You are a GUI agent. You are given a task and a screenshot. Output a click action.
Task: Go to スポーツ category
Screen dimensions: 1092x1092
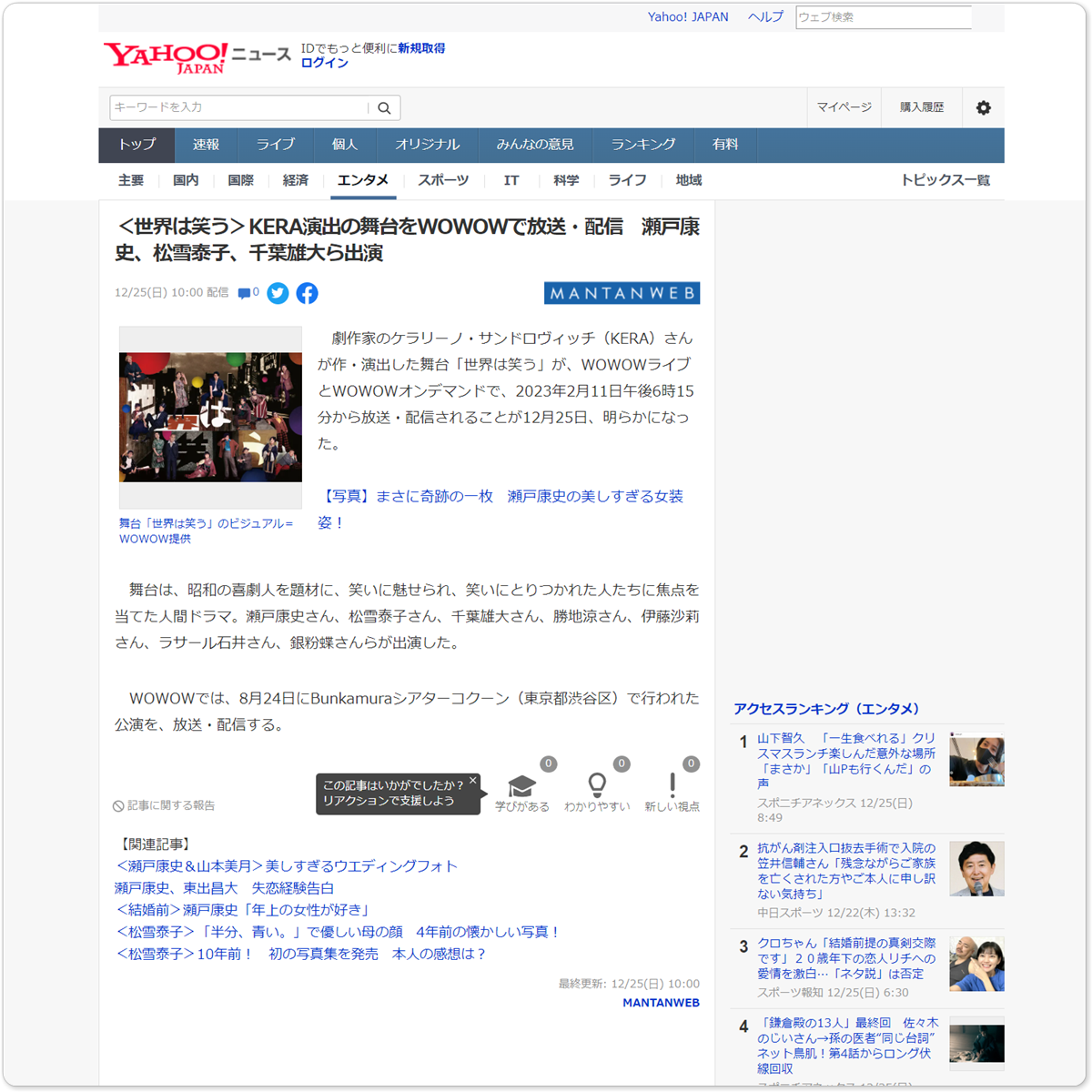pos(443,180)
